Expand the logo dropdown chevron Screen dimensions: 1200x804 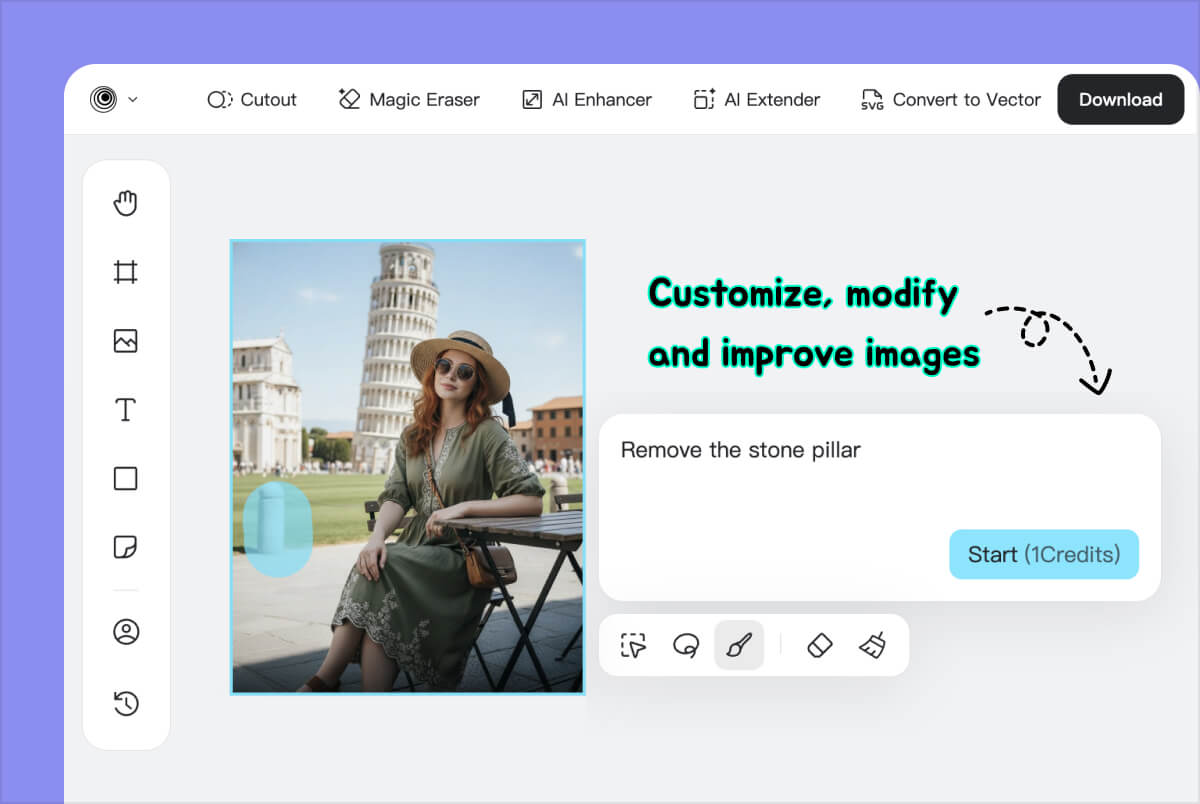tap(133, 100)
